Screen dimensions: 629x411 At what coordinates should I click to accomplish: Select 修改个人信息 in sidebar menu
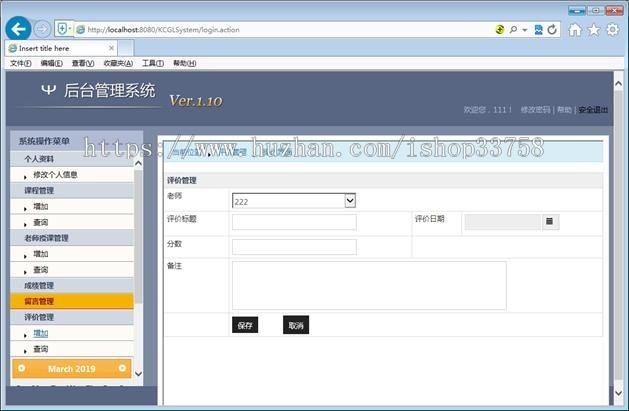pos(55,174)
